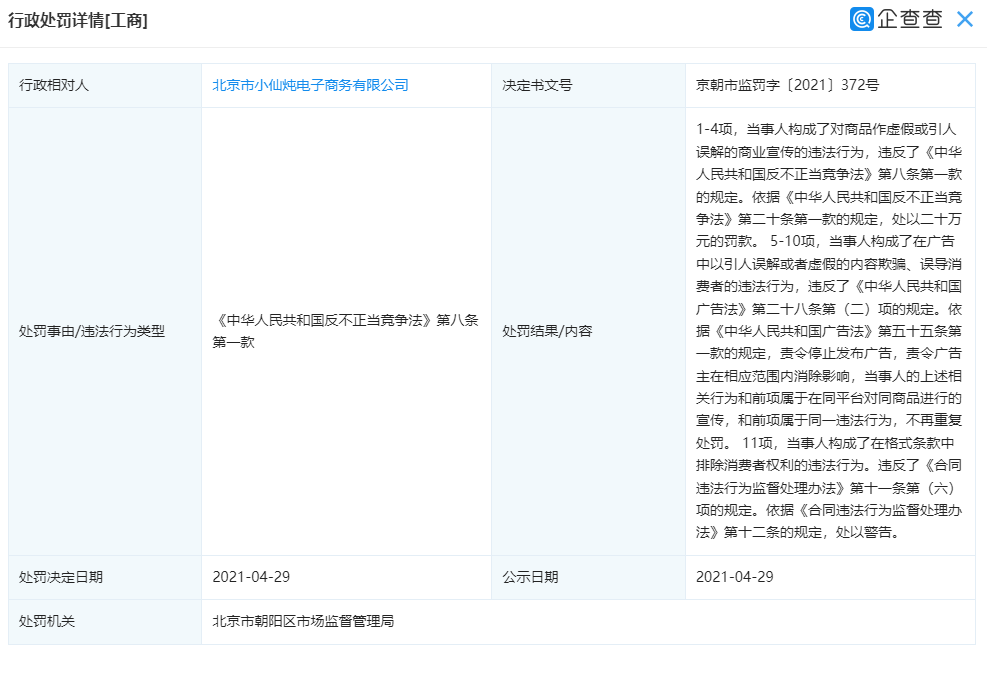Click the 企查查 brand name text
The width and height of the screenshot is (987, 674).
(x=910, y=20)
